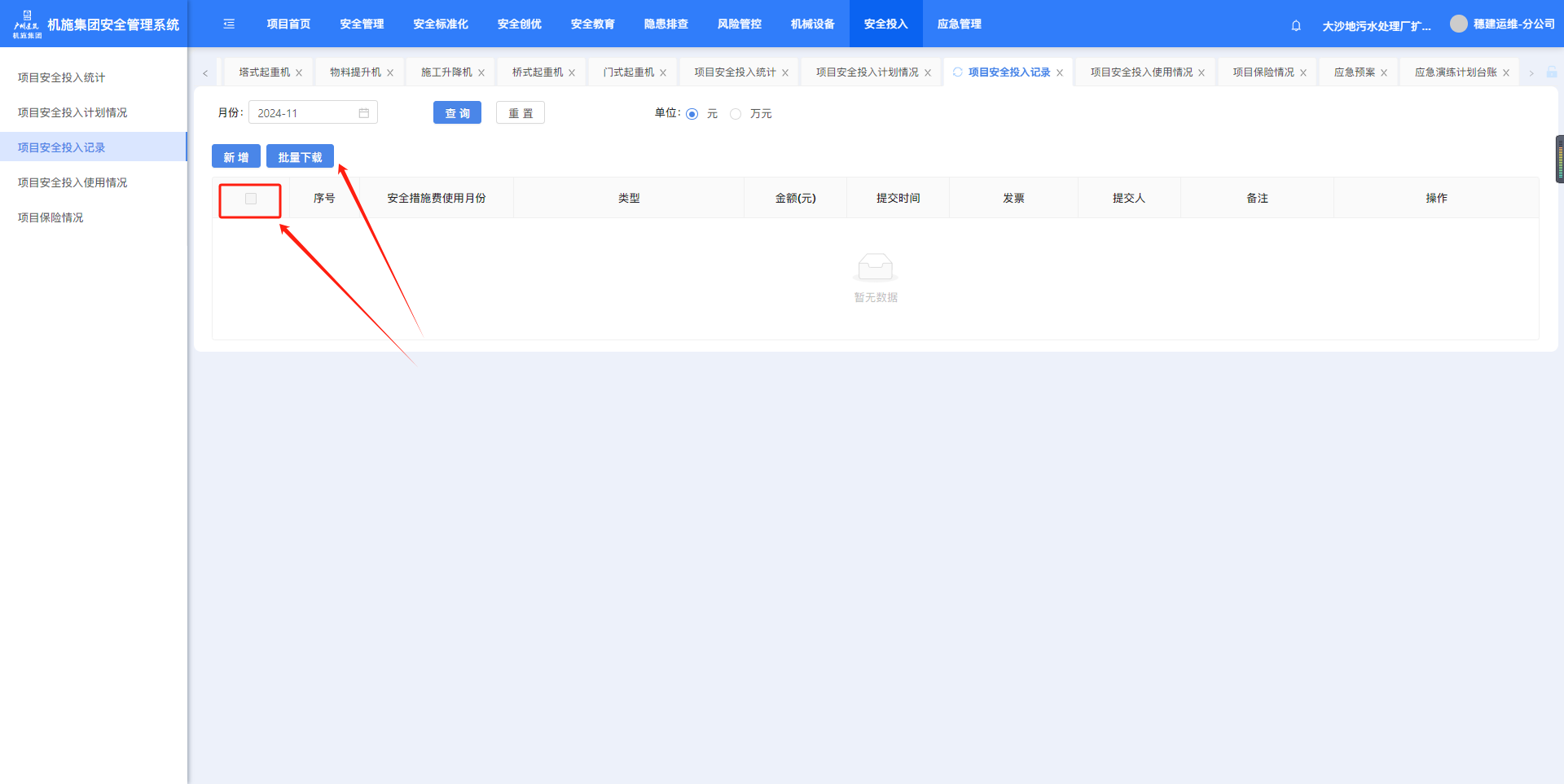Collapse the sidebar with the hamburger icon
The height and width of the screenshot is (784, 1564).
[229, 24]
